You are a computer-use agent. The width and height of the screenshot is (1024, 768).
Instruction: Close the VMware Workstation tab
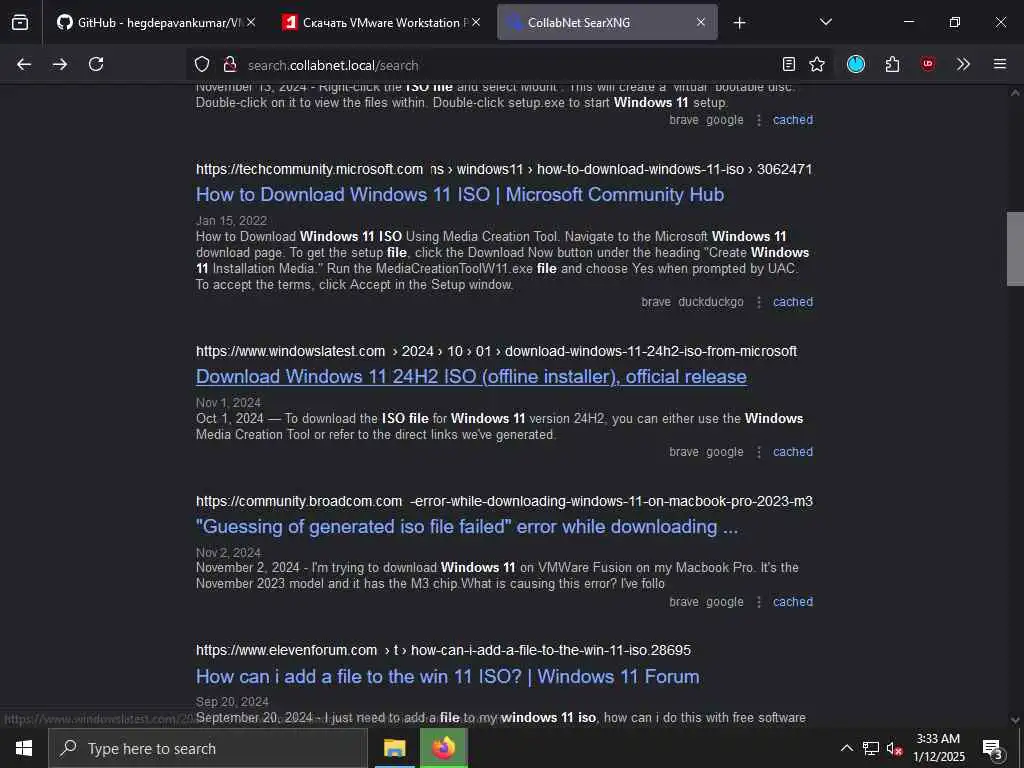(x=476, y=22)
